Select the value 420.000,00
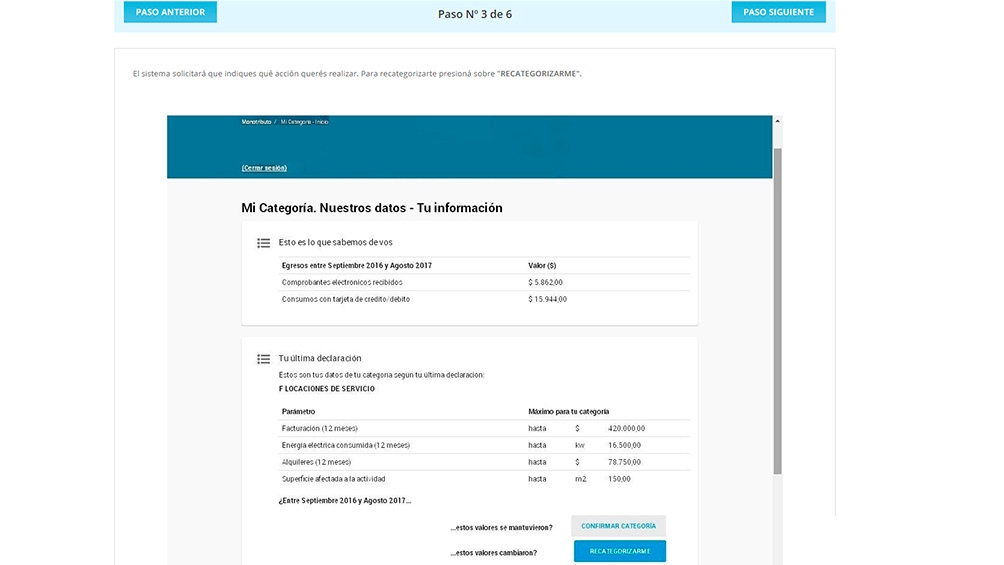The image size is (1004, 565). click(626, 429)
